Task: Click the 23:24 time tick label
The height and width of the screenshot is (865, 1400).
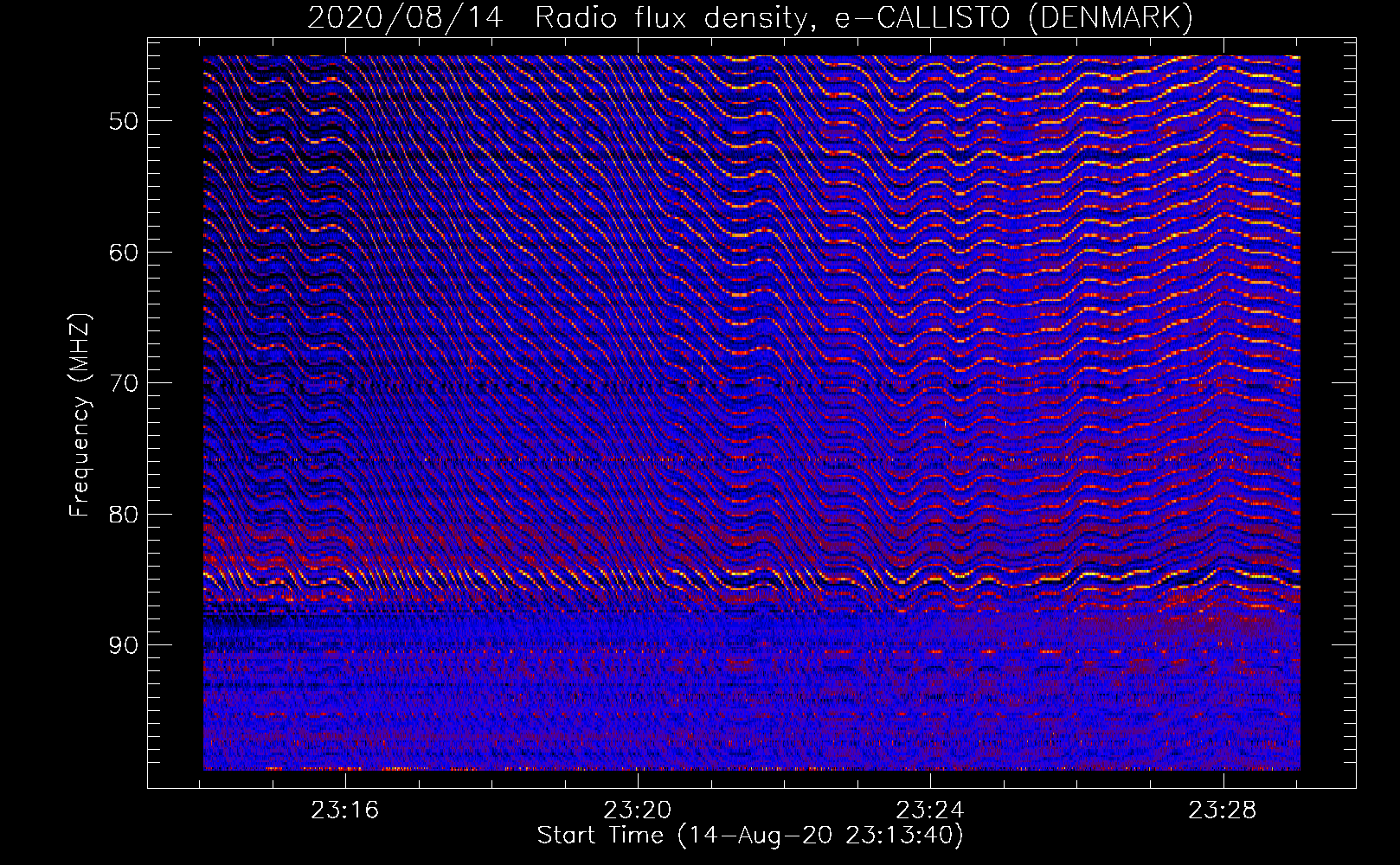Action: coord(930,811)
